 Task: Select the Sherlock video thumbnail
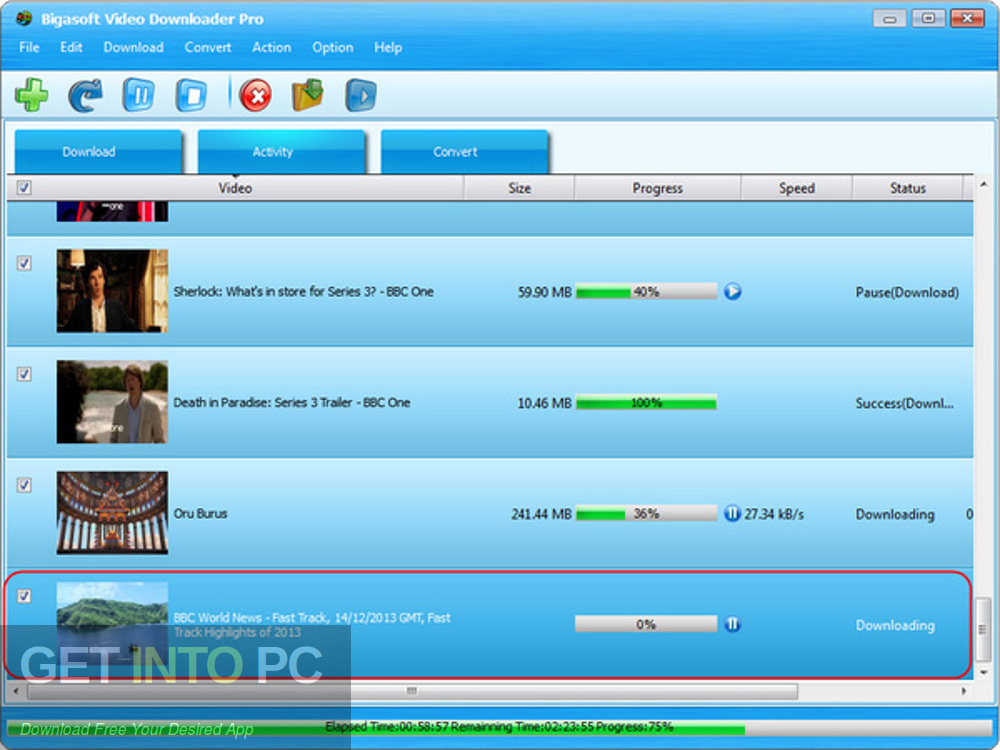[x=112, y=291]
